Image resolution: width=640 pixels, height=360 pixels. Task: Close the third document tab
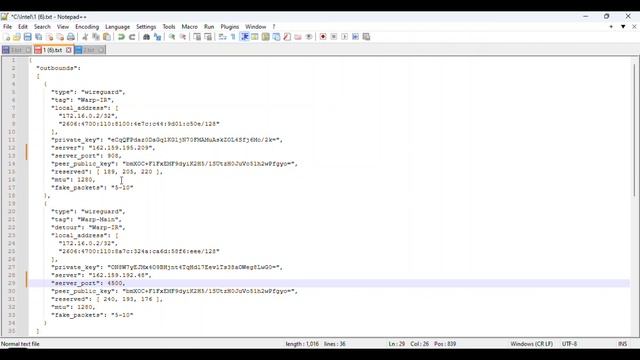(x=101, y=50)
